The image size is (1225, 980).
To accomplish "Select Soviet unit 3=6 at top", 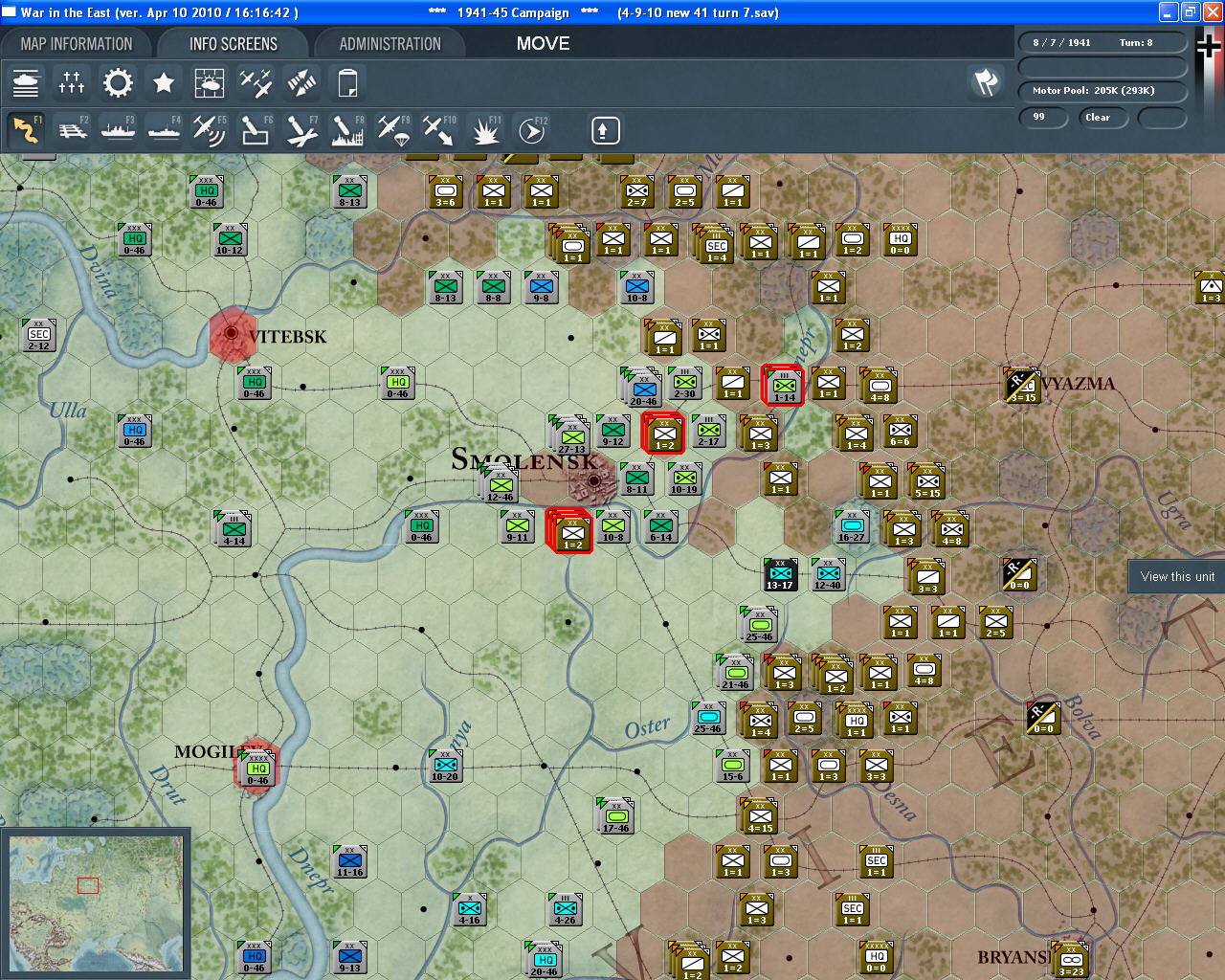I will (445, 191).
